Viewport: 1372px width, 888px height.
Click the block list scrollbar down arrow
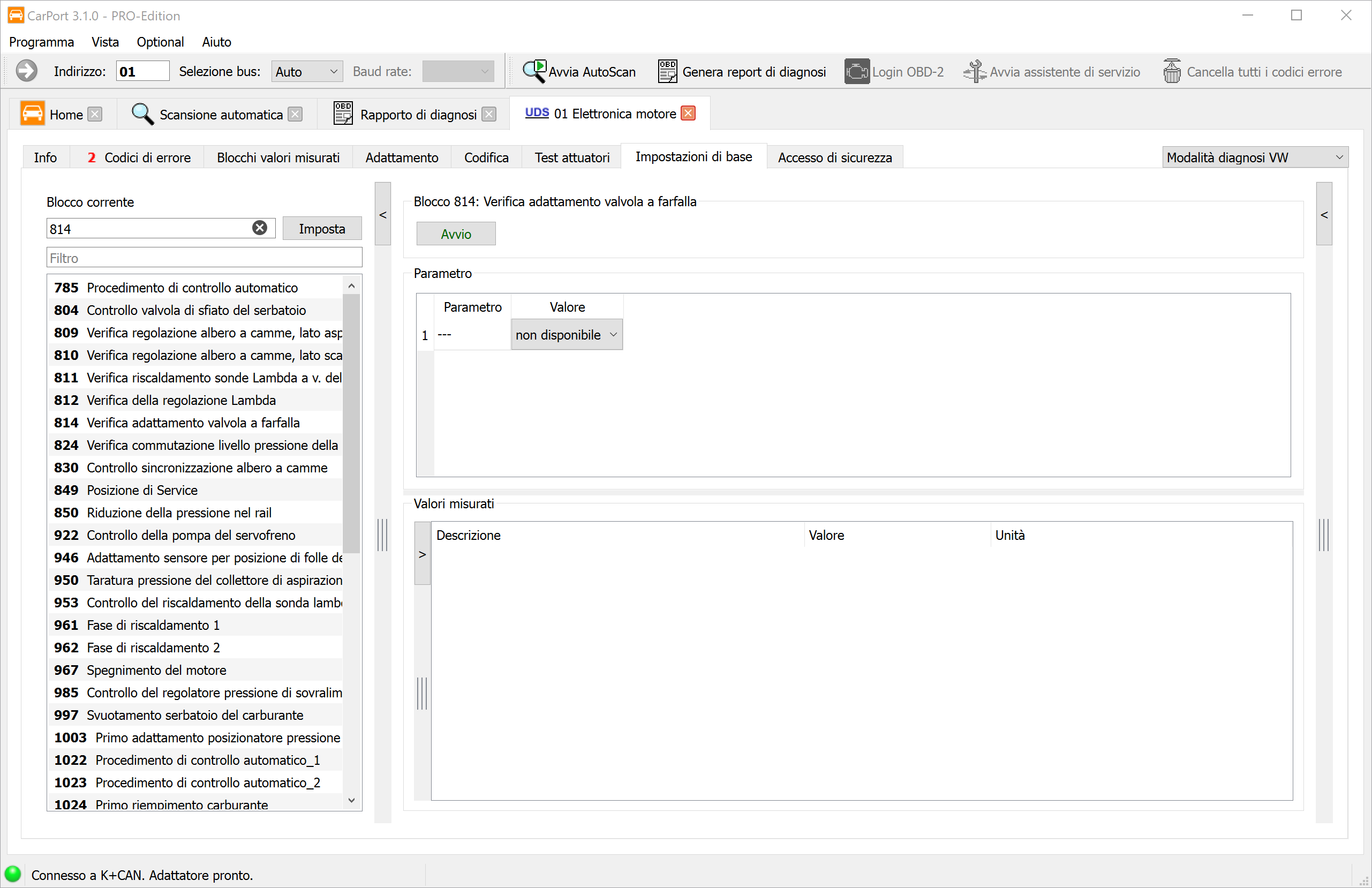click(352, 800)
